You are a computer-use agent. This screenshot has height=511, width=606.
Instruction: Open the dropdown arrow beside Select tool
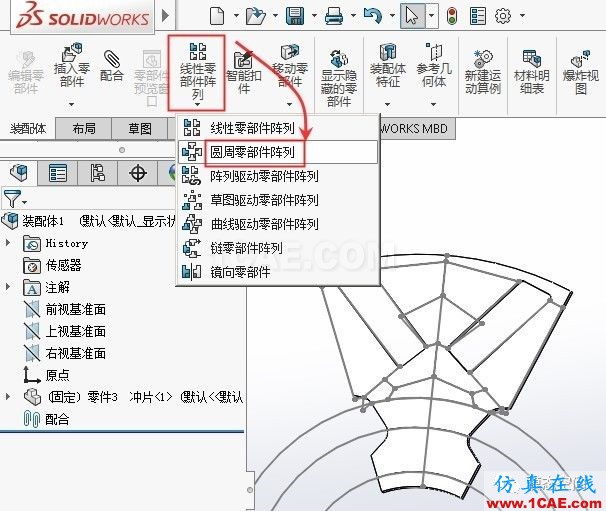pyautogui.click(x=432, y=16)
